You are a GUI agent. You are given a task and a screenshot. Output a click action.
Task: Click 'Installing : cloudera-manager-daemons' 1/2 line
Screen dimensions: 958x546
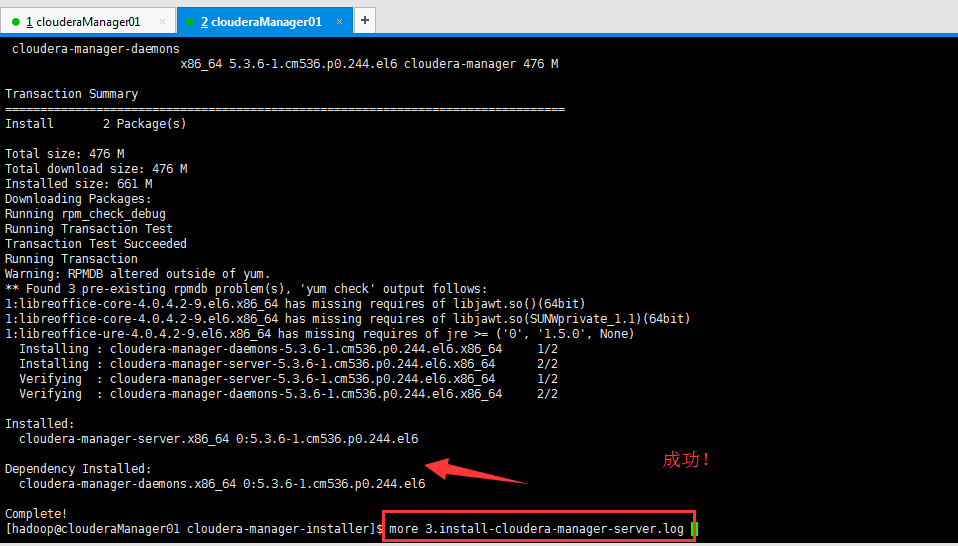[x=288, y=349]
